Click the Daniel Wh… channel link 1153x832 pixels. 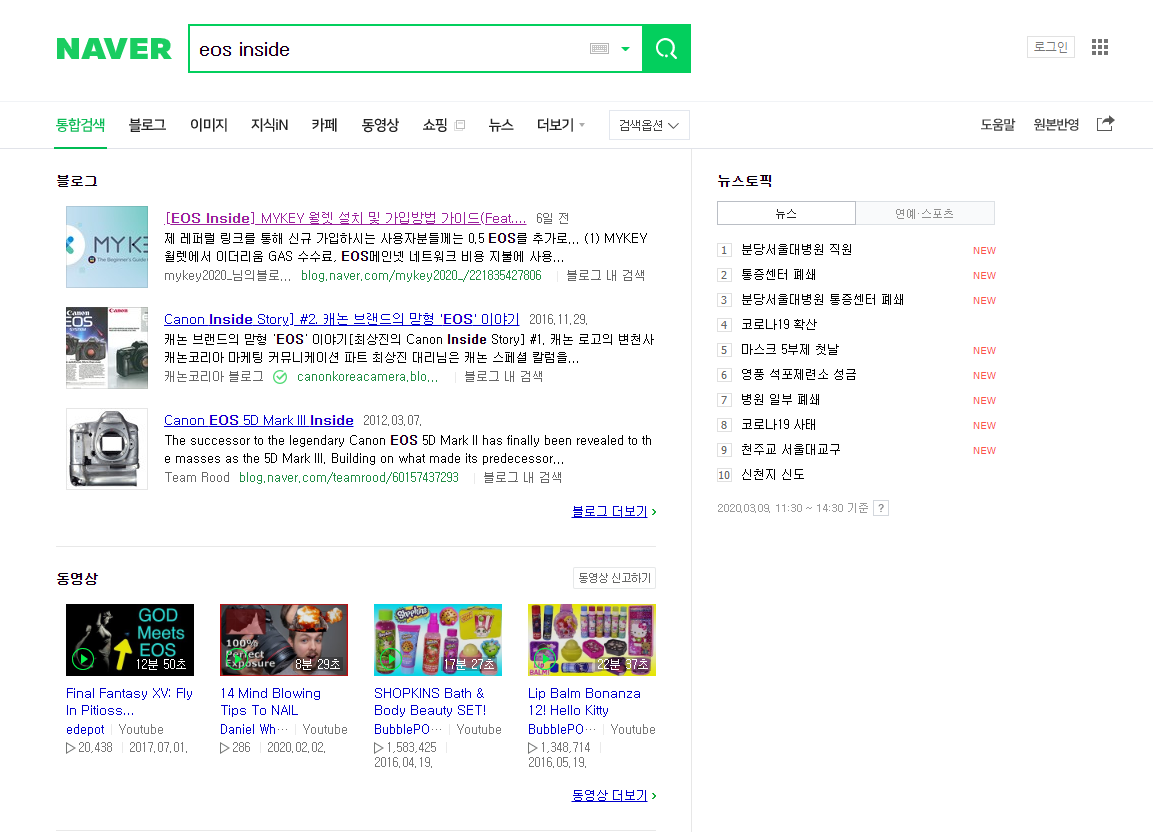254,730
